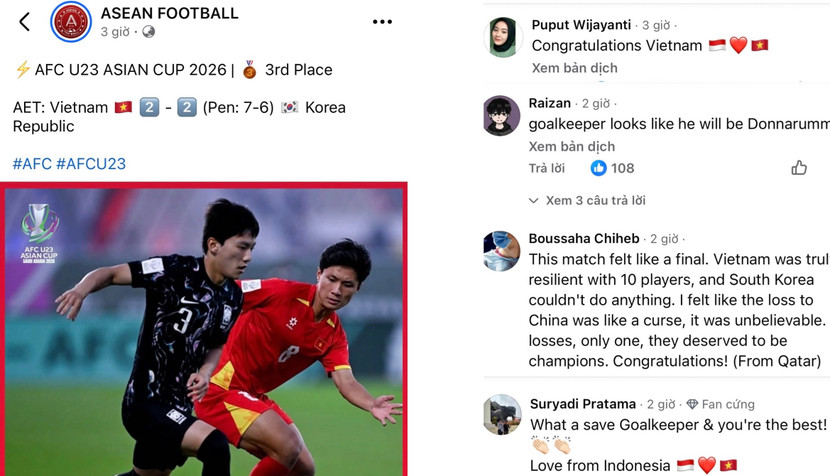Open ASEAN FOOTBALL page logo avatar
This screenshot has height=476, width=830.
71,22
